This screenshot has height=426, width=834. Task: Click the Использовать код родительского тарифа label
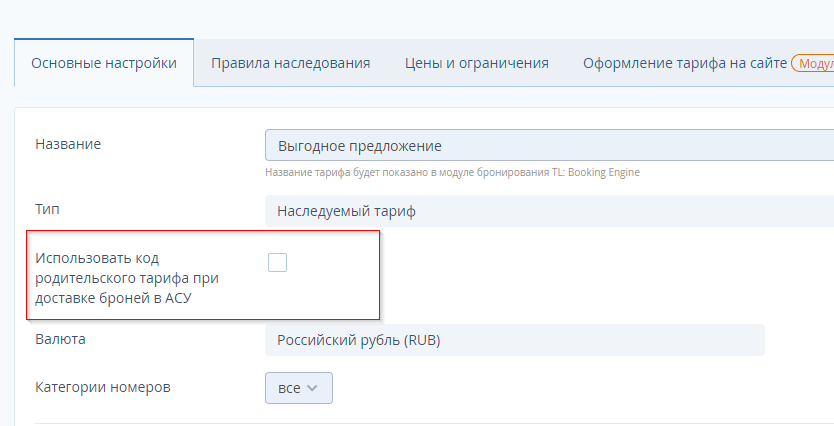(x=126, y=276)
